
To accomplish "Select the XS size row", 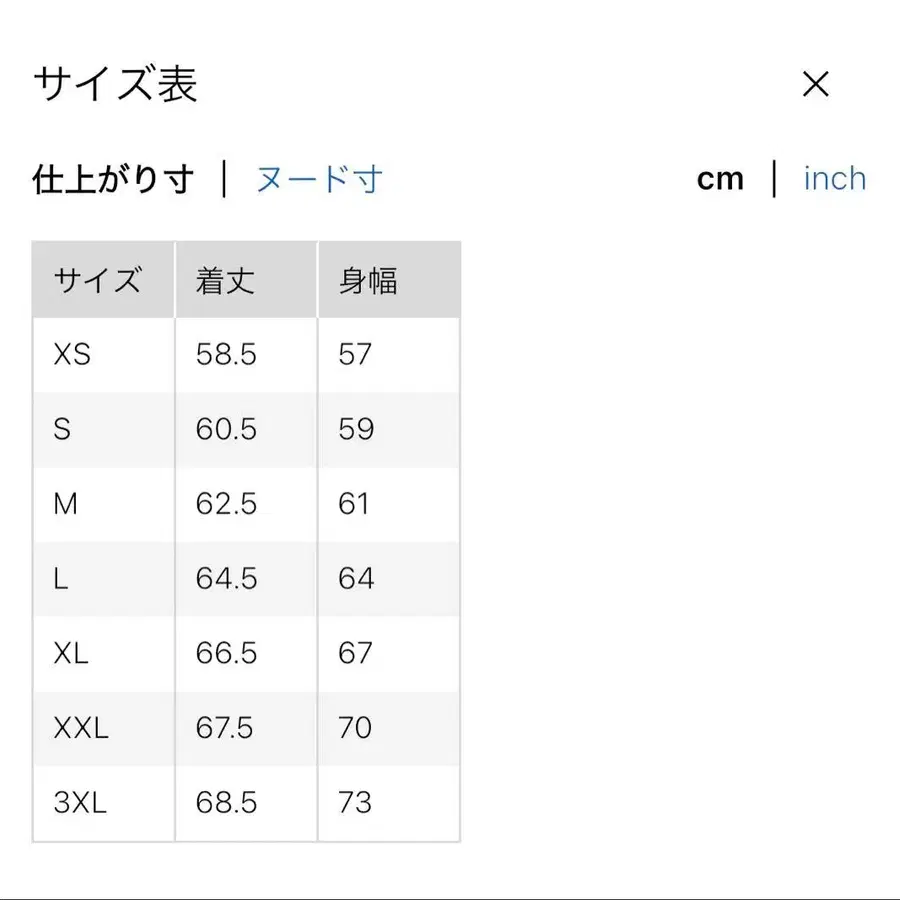I will point(100,354).
